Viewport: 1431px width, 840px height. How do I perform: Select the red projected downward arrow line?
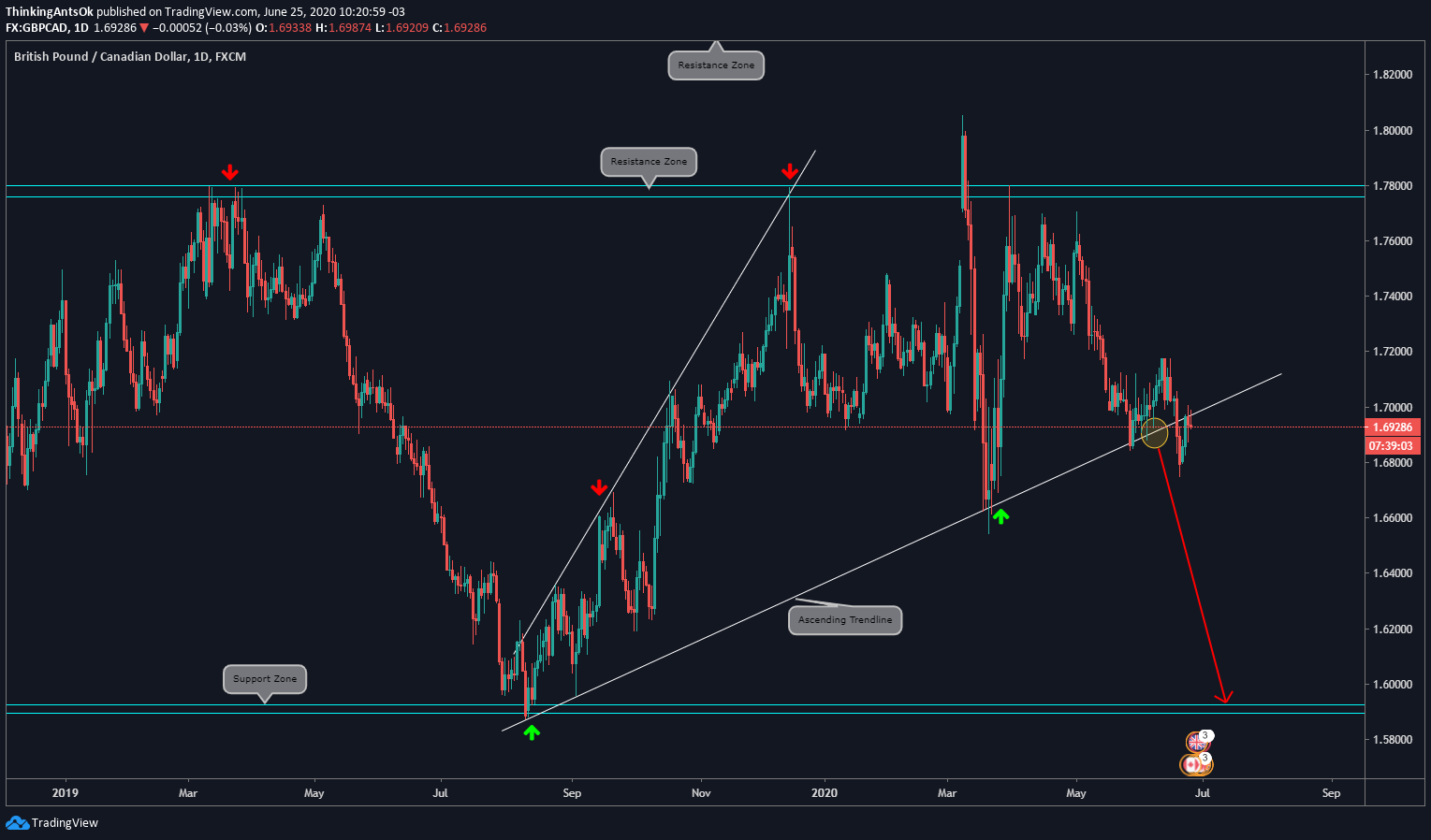click(x=1190, y=573)
